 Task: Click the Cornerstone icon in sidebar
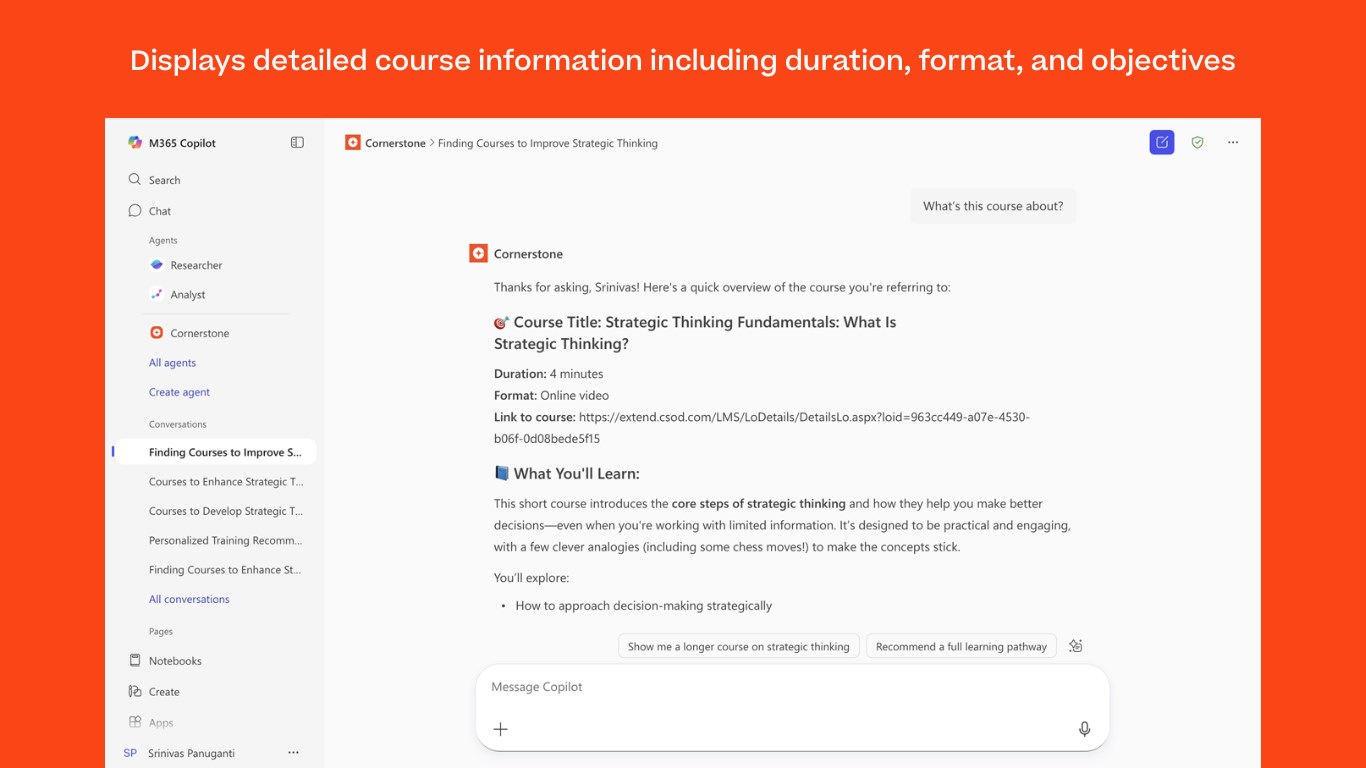(156, 333)
